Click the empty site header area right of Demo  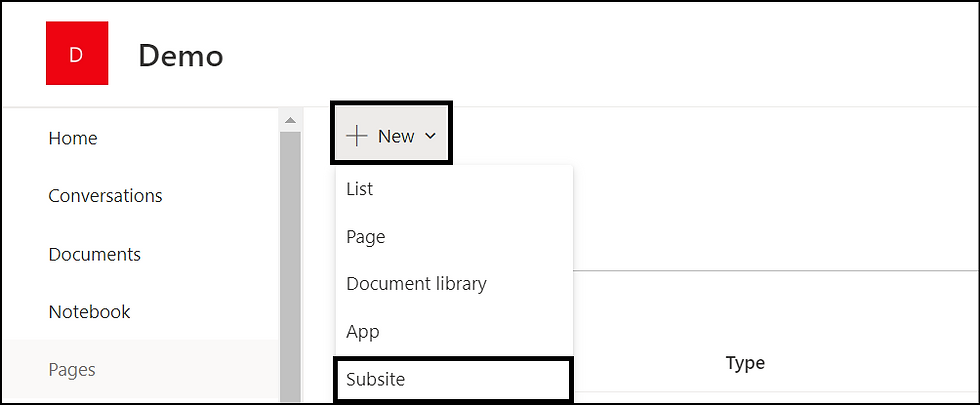coord(600,55)
